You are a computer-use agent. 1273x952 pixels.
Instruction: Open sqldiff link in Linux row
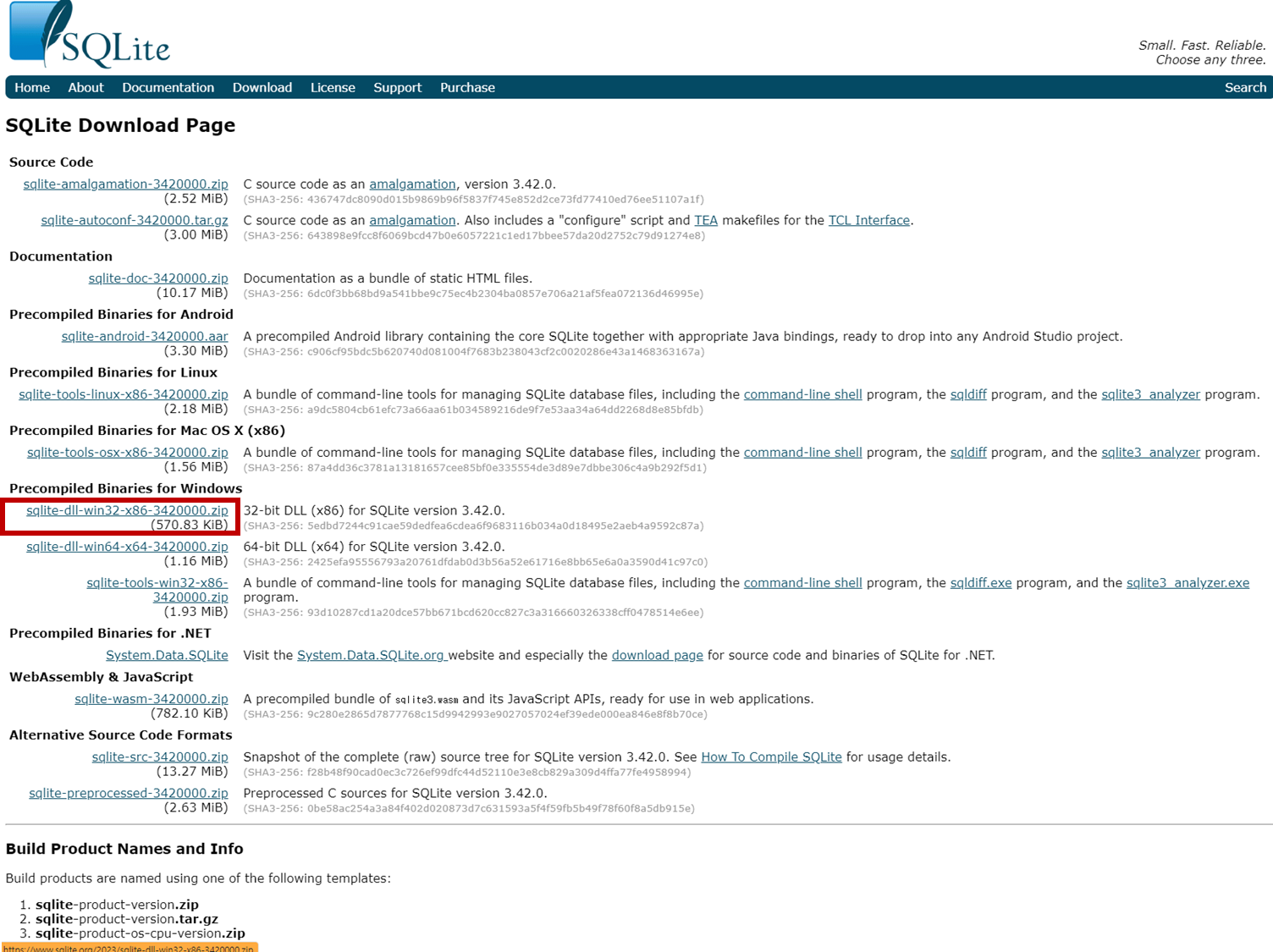point(968,394)
